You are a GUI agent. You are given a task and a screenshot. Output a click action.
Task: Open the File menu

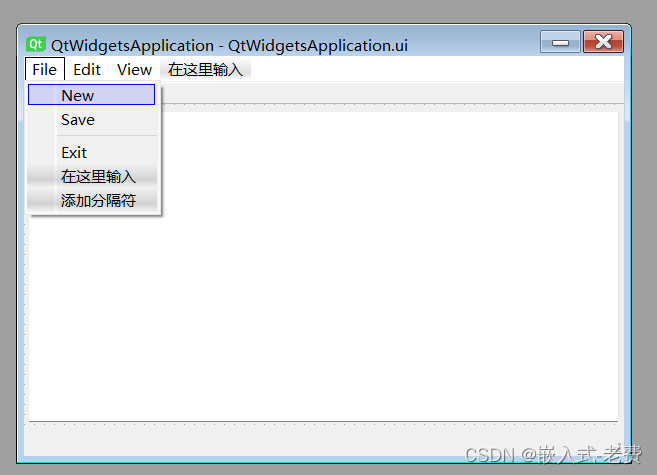[44, 70]
